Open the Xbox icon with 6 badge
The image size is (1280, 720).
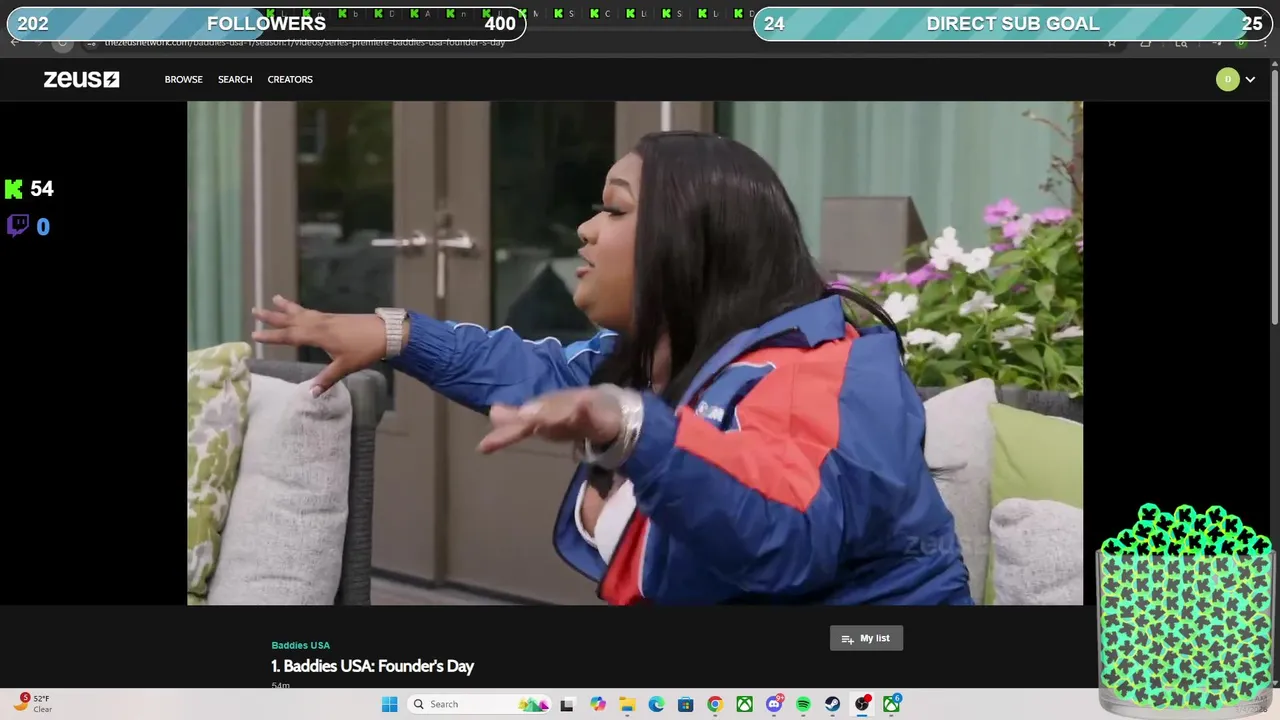(x=891, y=704)
